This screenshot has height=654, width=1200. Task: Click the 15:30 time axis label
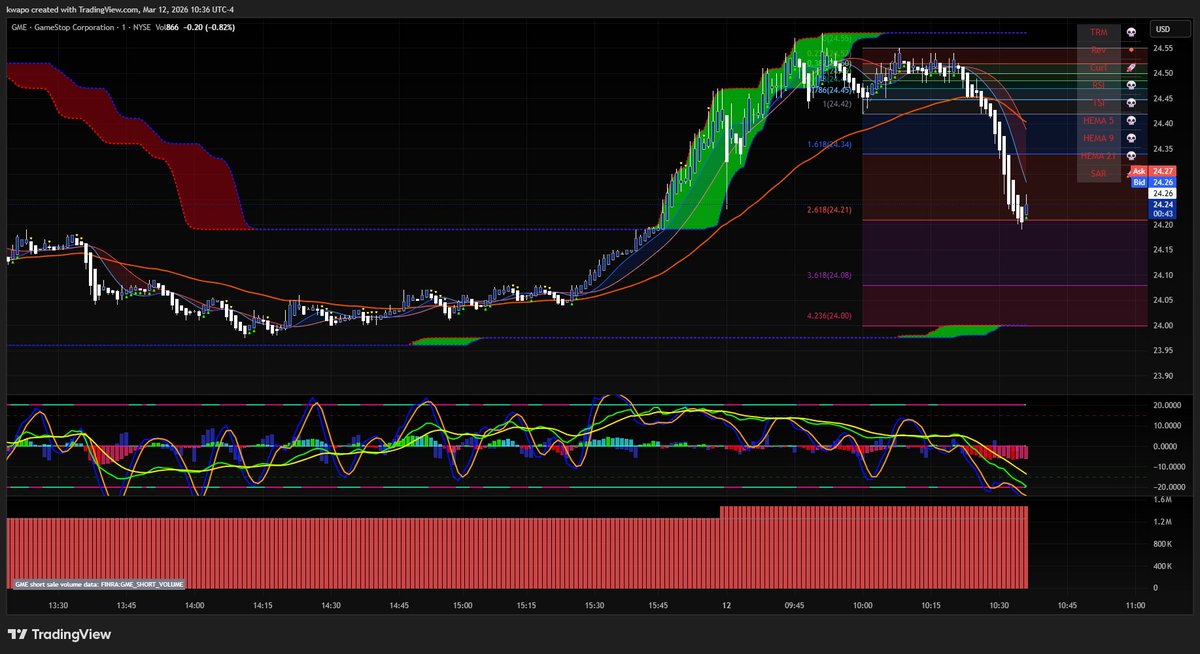click(595, 605)
